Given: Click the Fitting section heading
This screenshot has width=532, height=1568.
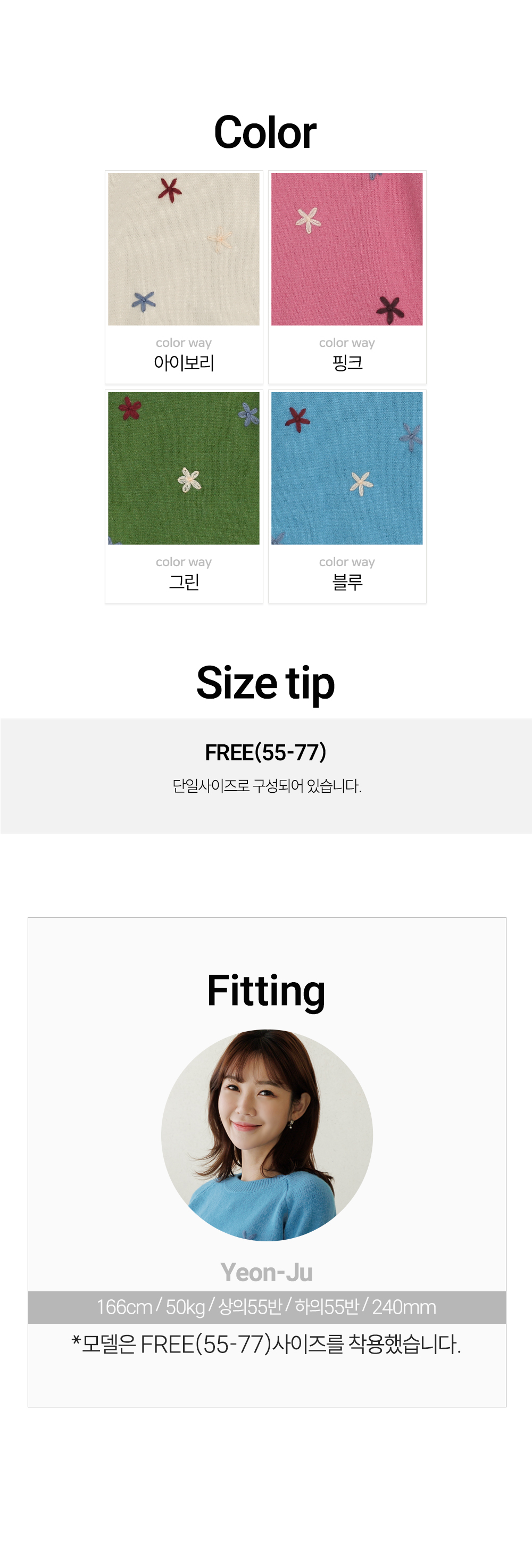Looking at the screenshot, I should (x=266, y=991).
